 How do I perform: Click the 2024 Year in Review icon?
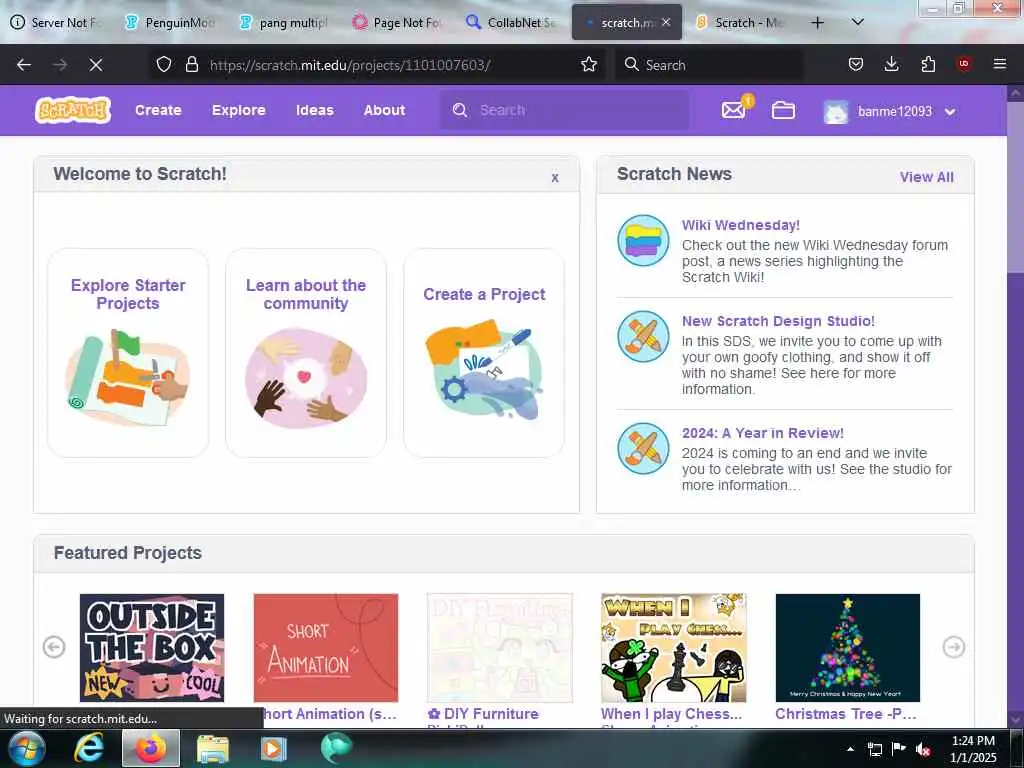pos(643,449)
